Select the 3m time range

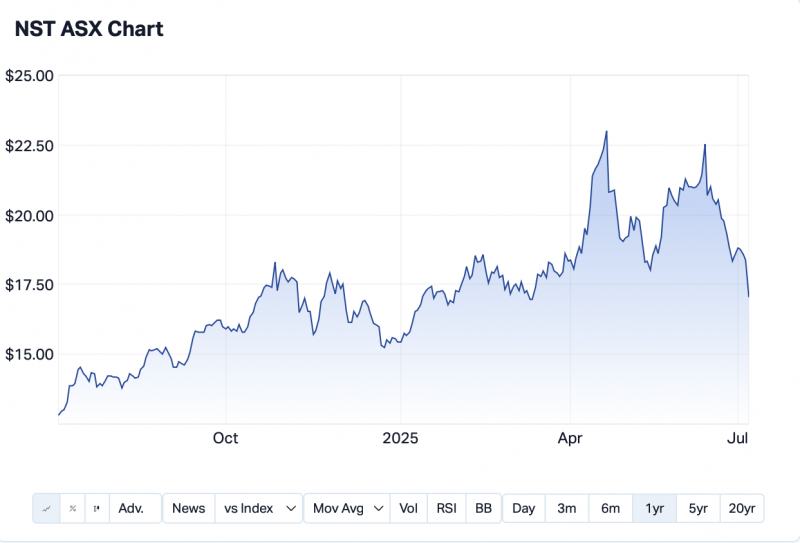(567, 508)
